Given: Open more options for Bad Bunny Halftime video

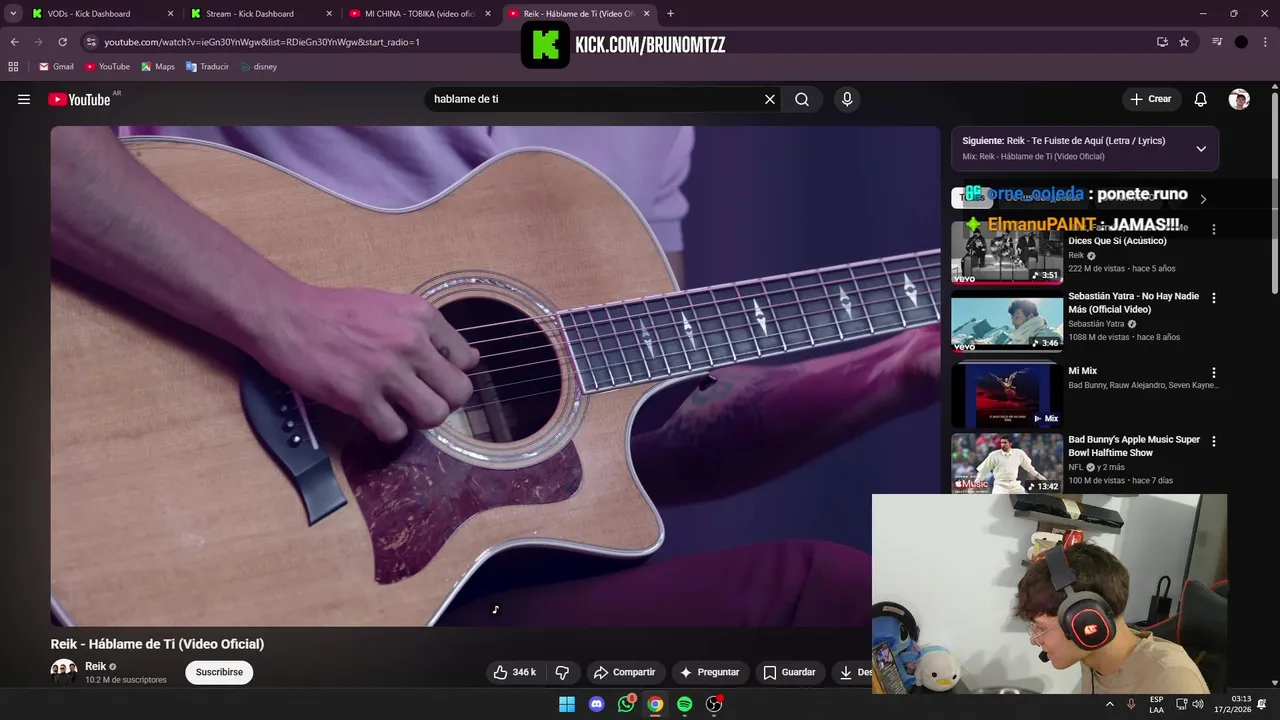Looking at the screenshot, I should [x=1214, y=441].
